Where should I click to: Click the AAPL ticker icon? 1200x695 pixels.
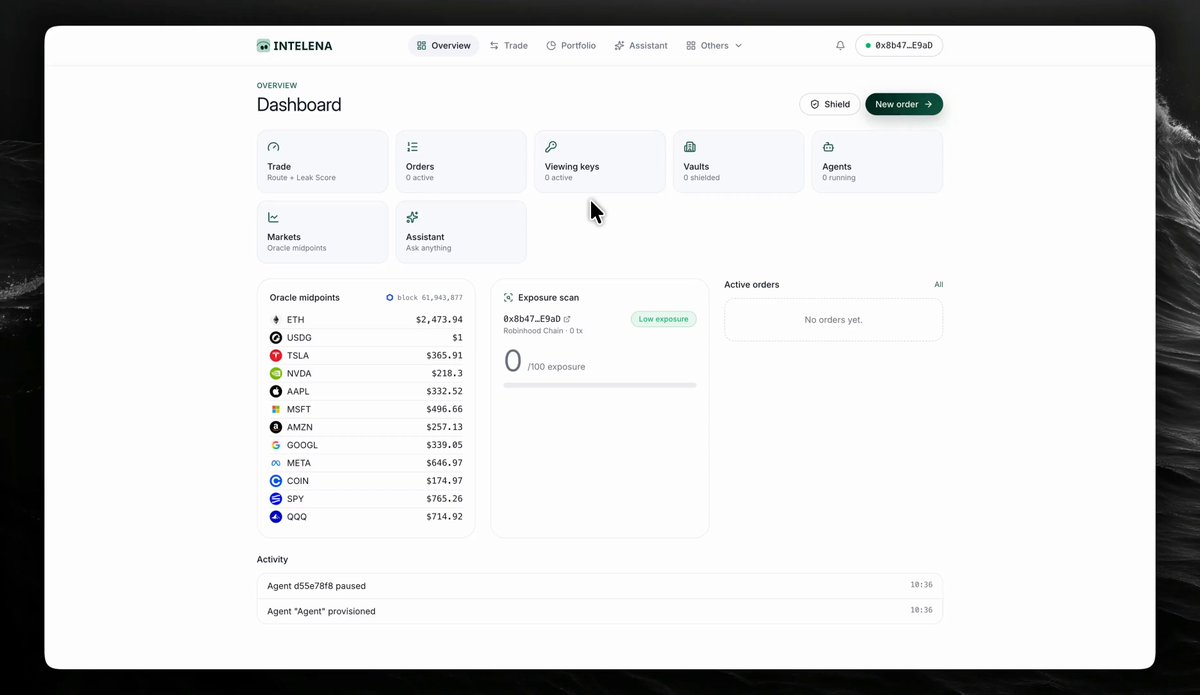(276, 392)
